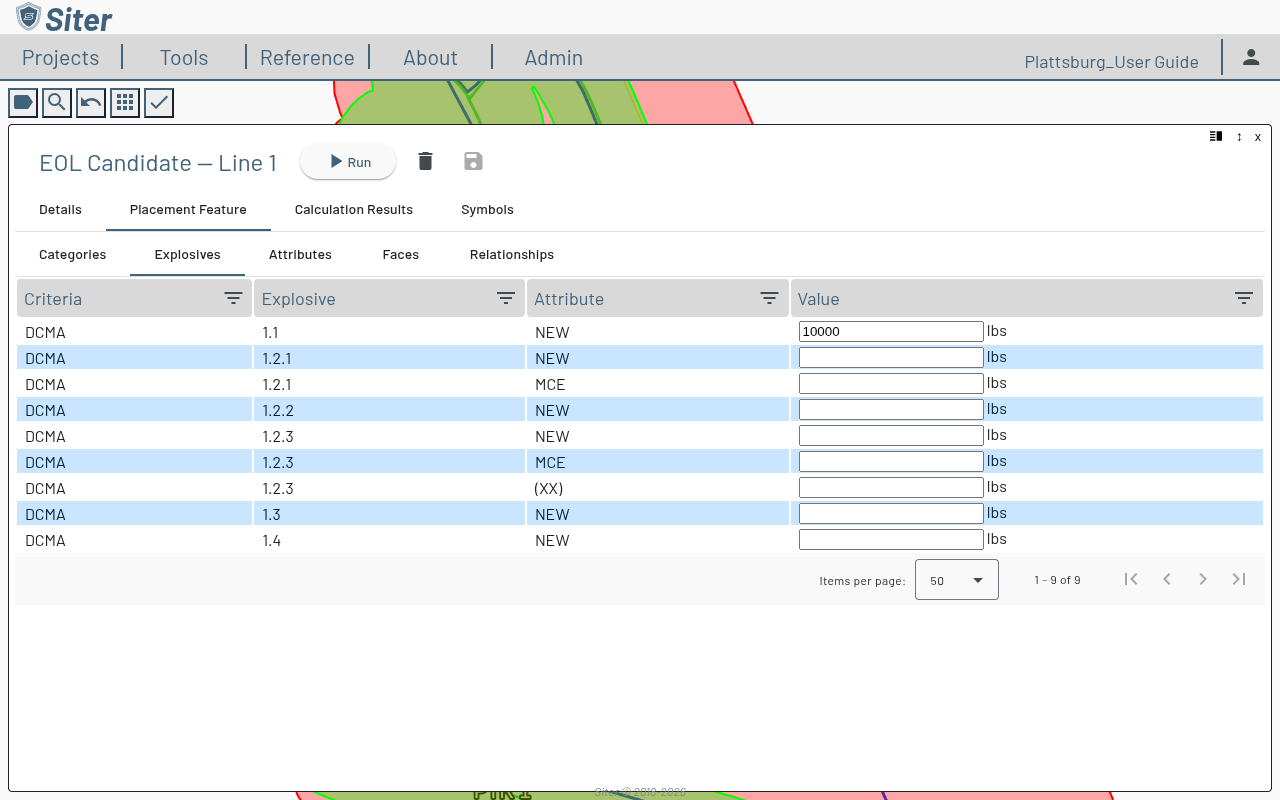Open the Admin menu
This screenshot has height=800, width=1280.
[554, 58]
